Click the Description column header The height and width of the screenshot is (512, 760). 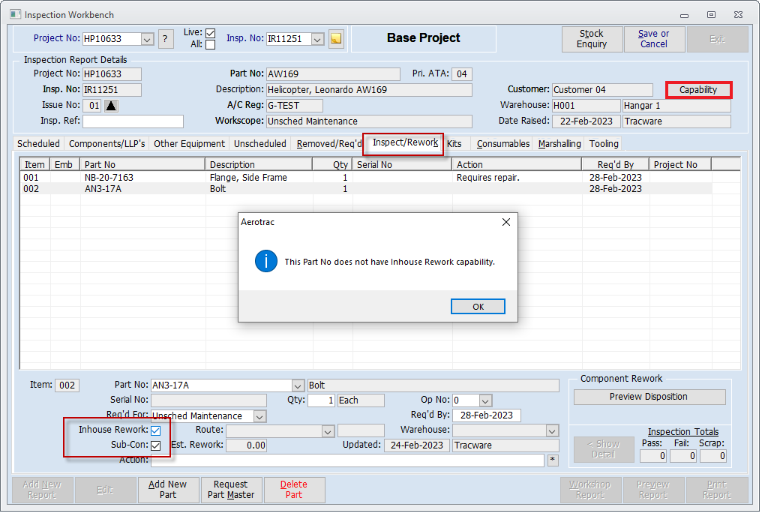(x=259, y=164)
